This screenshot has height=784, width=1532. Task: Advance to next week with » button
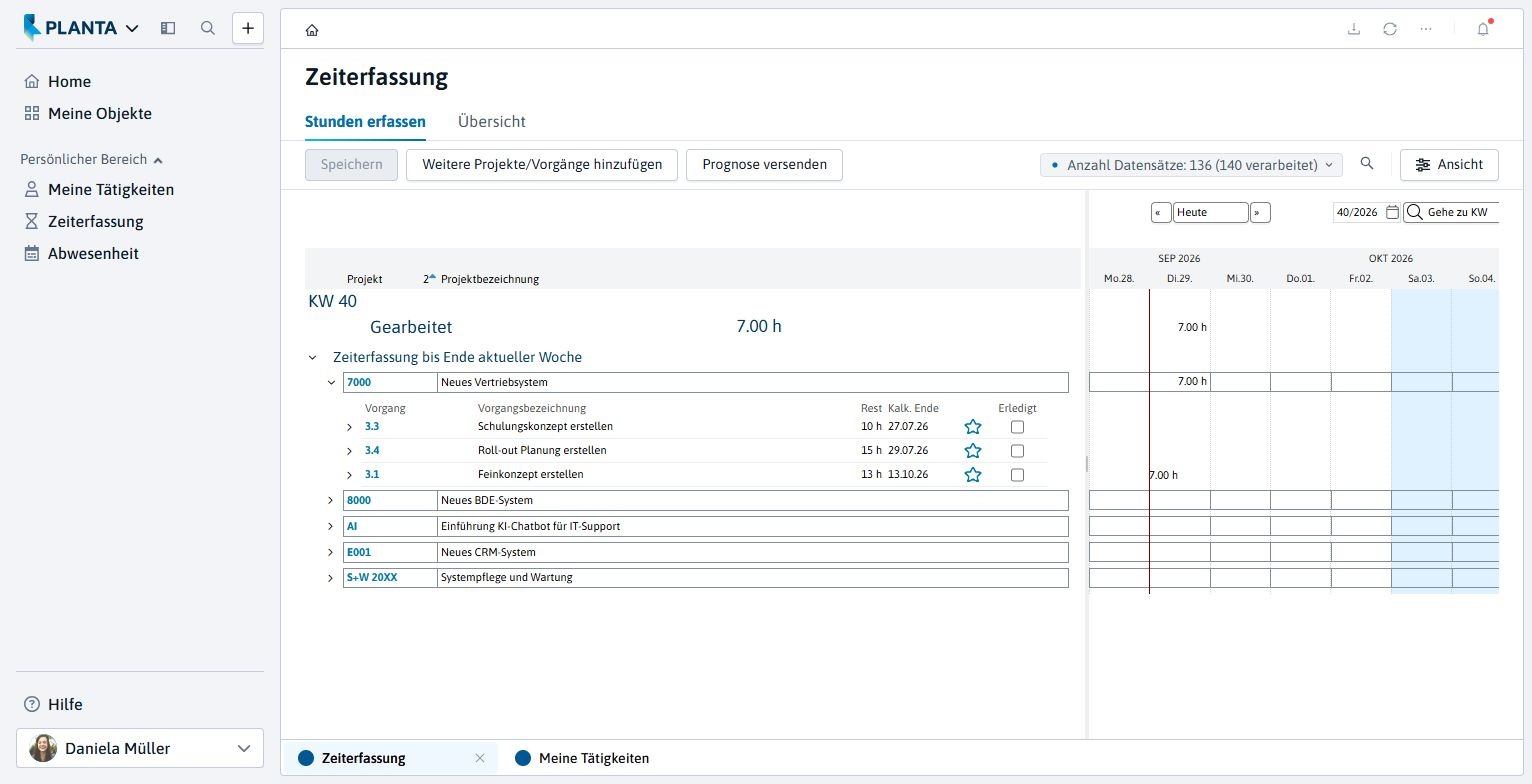pyautogui.click(x=1261, y=212)
